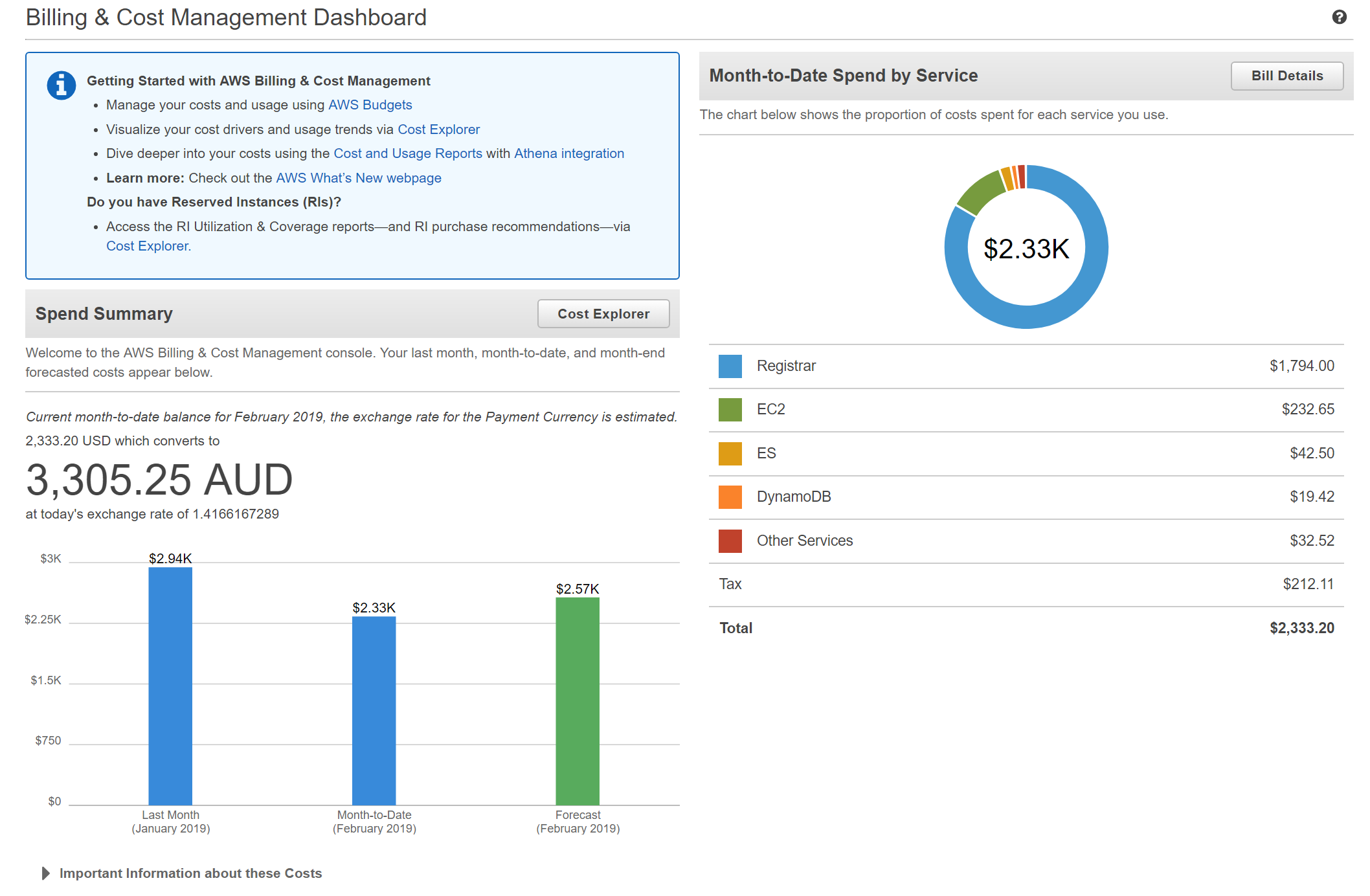
Task: Click the 3,305.25 AUD balance figure
Action: pyautogui.click(x=159, y=480)
